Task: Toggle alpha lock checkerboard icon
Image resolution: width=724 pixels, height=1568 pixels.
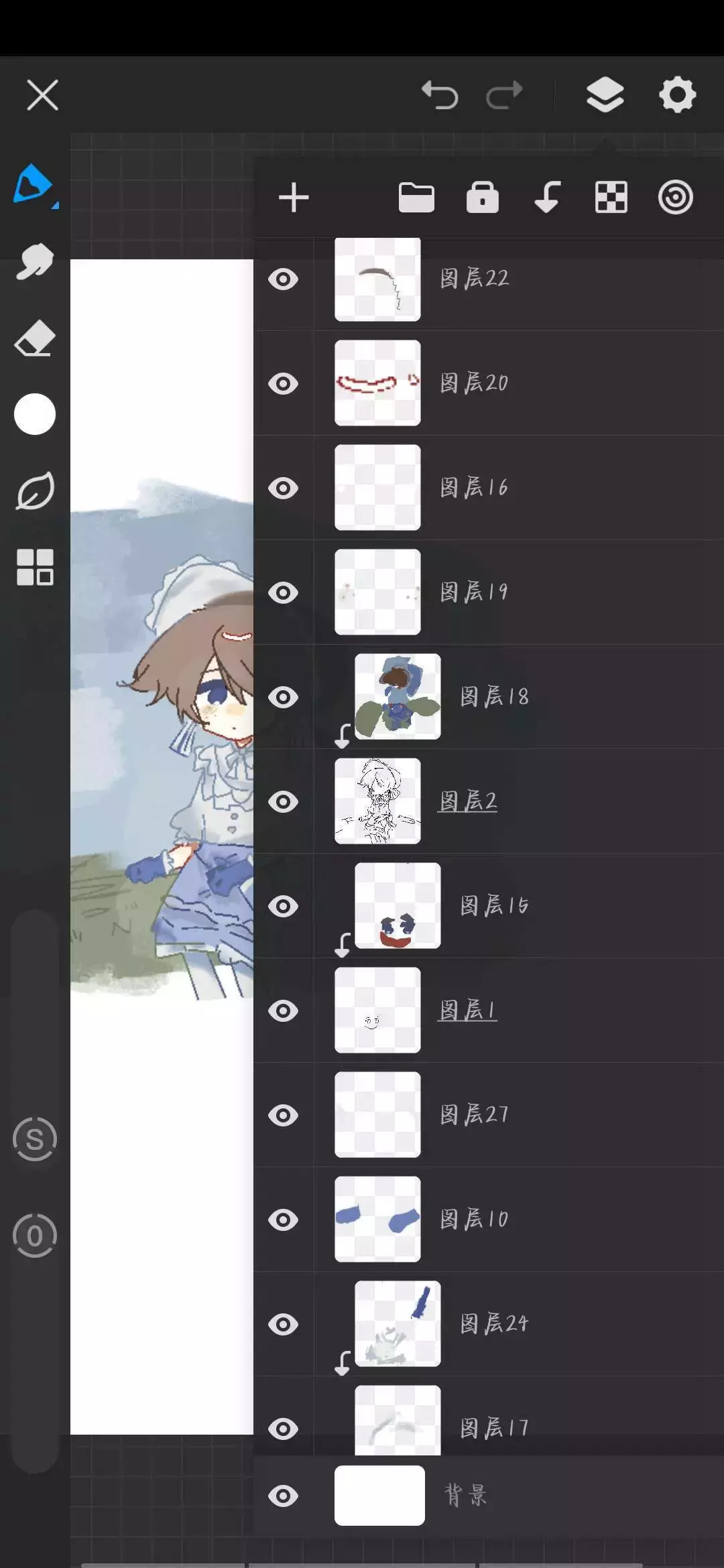Action: click(611, 198)
